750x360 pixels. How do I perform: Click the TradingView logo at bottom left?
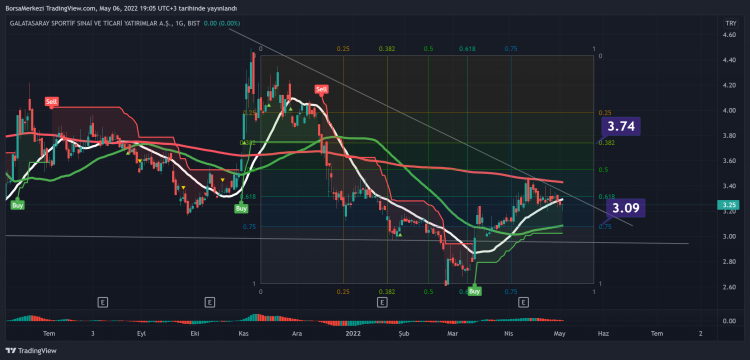(x=32, y=350)
